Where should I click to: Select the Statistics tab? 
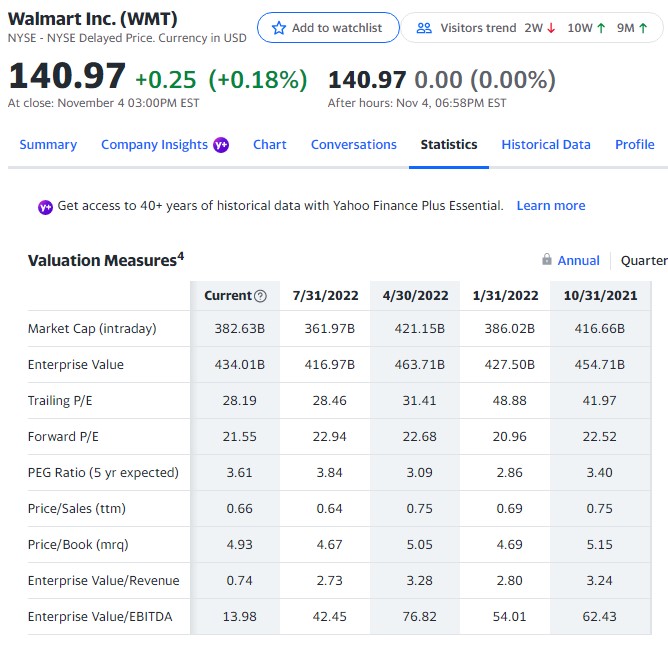coord(449,144)
